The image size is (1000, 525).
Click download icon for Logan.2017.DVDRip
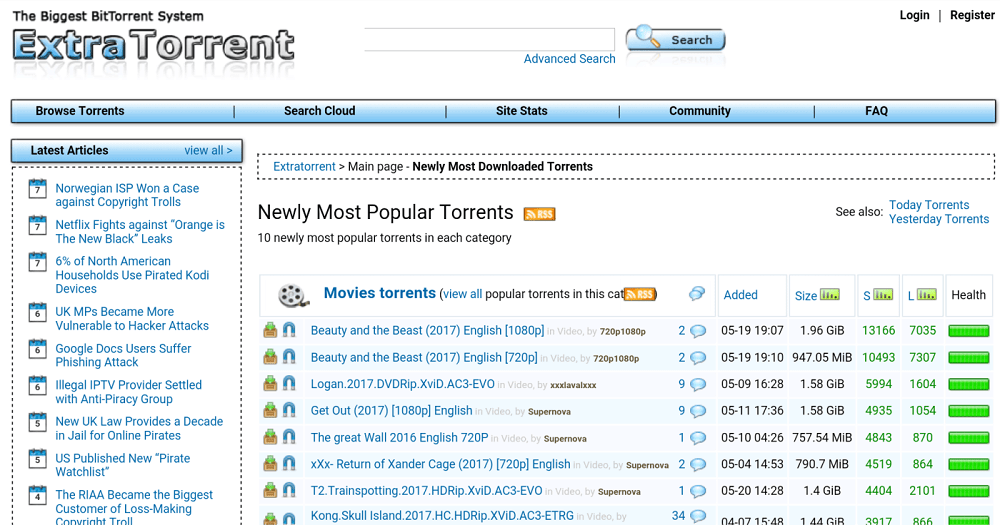[270, 384]
